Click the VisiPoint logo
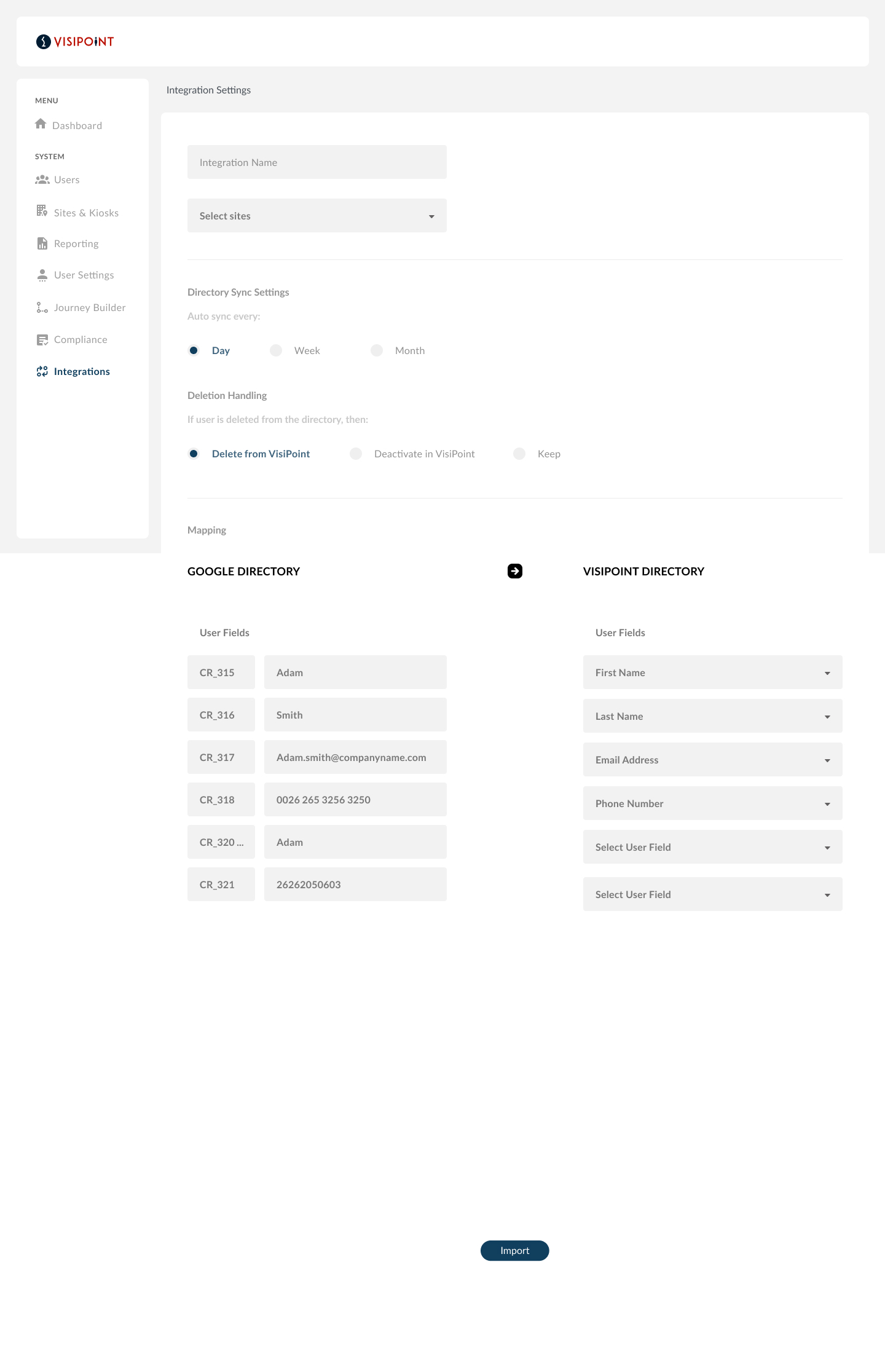This screenshot has height=1372, width=885. (75, 42)
